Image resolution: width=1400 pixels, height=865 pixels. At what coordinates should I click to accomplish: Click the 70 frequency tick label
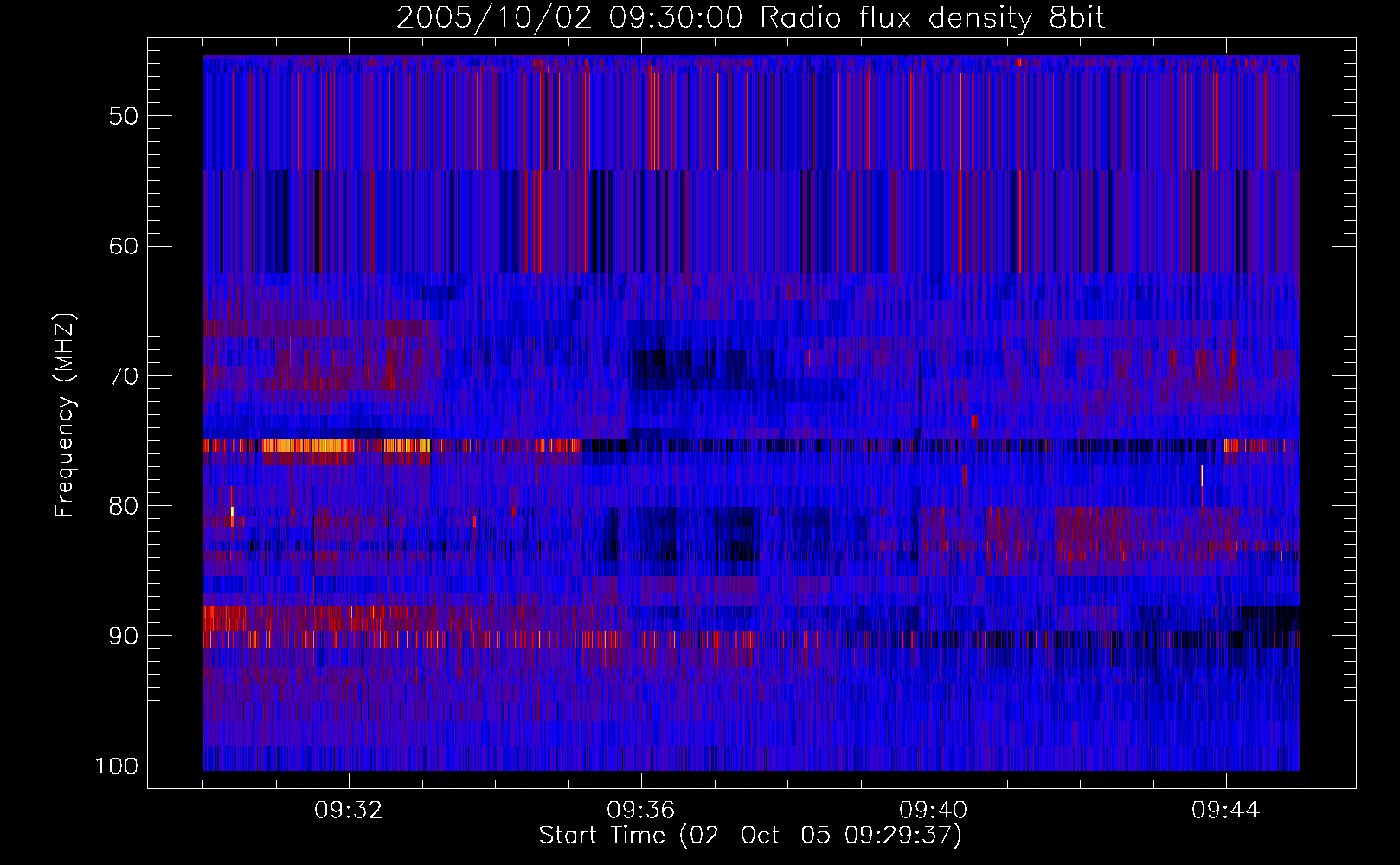[124, 376]
